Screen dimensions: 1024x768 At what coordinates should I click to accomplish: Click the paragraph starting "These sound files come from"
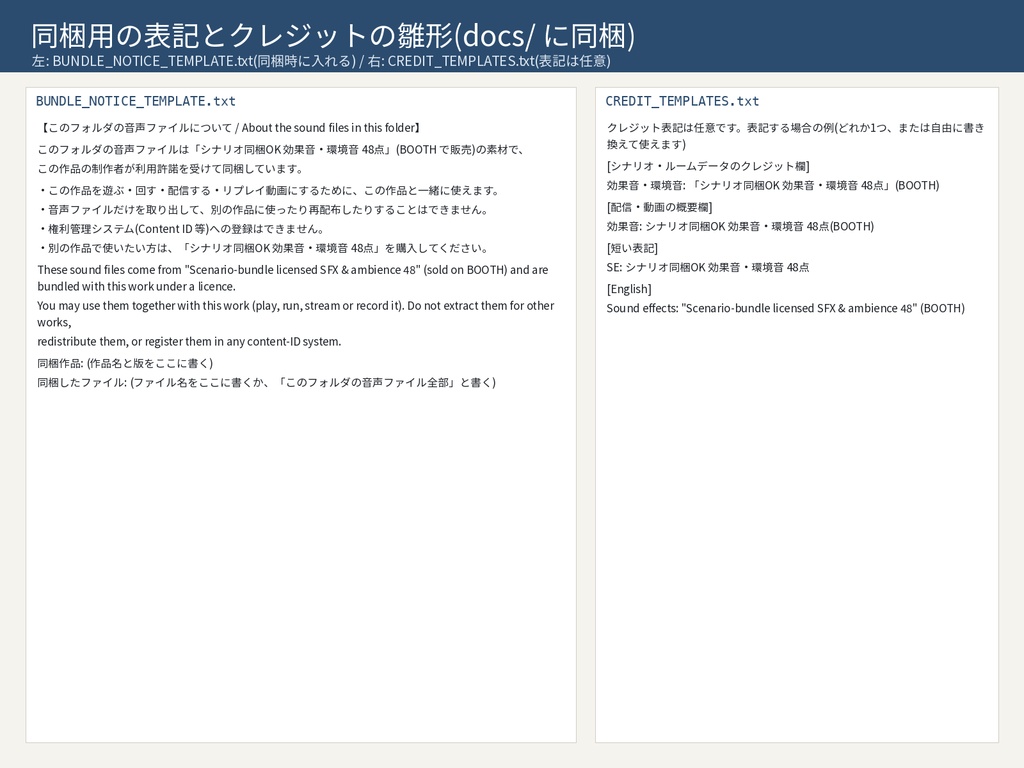click(x=293, y=278)
